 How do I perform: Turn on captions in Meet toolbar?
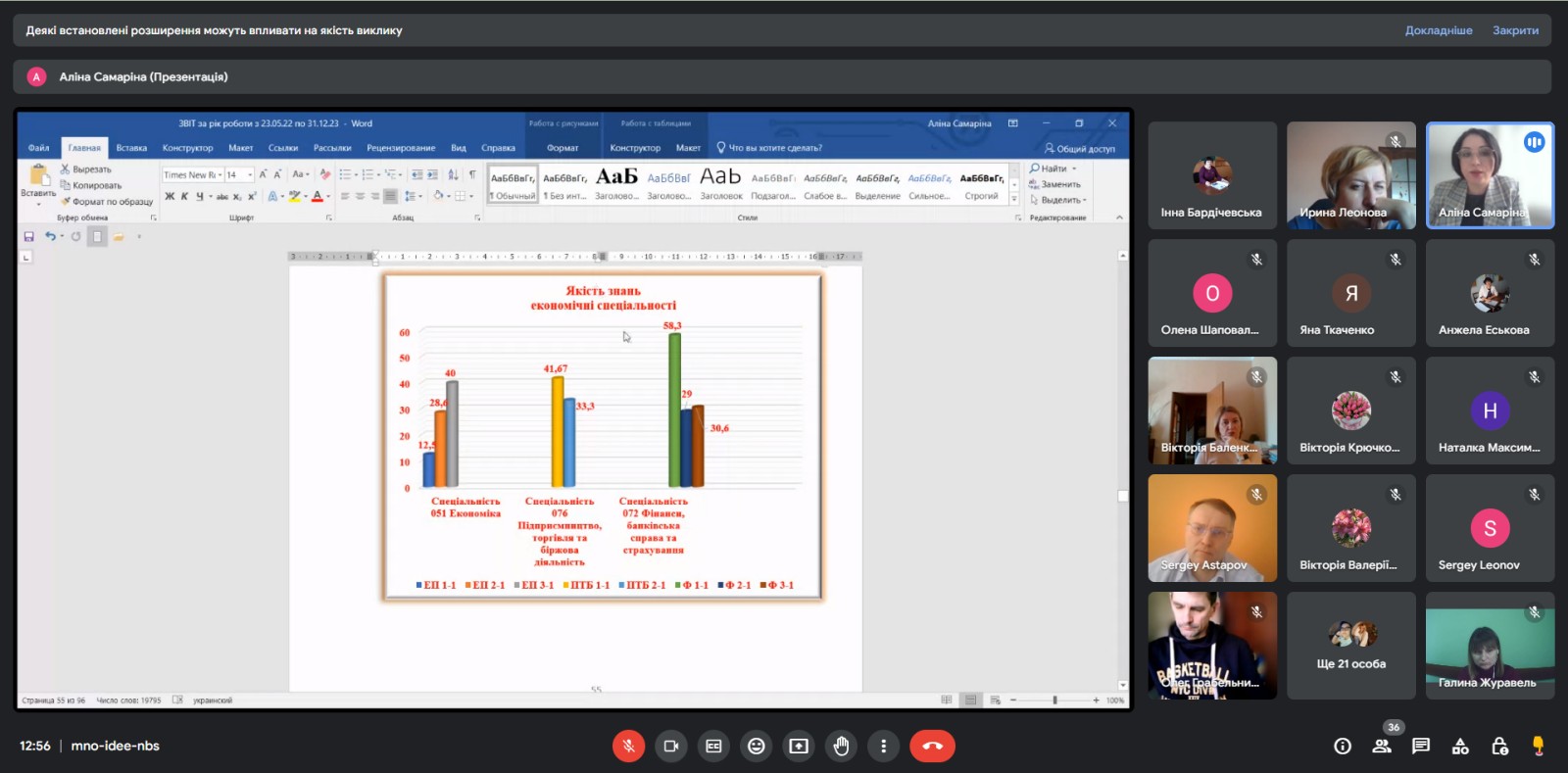point(713,746)
